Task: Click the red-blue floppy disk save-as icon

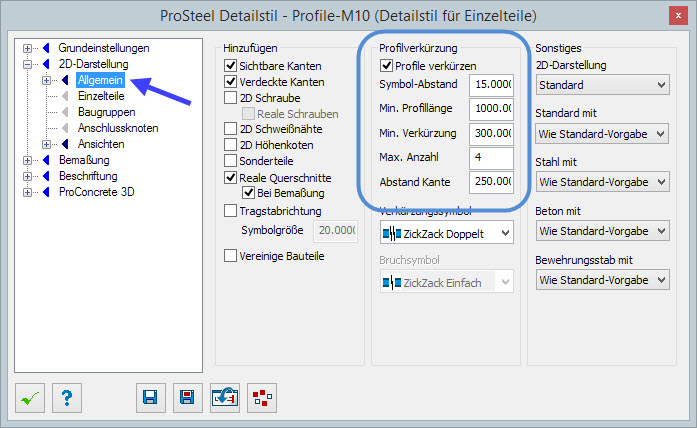Action: coord(188,398)
